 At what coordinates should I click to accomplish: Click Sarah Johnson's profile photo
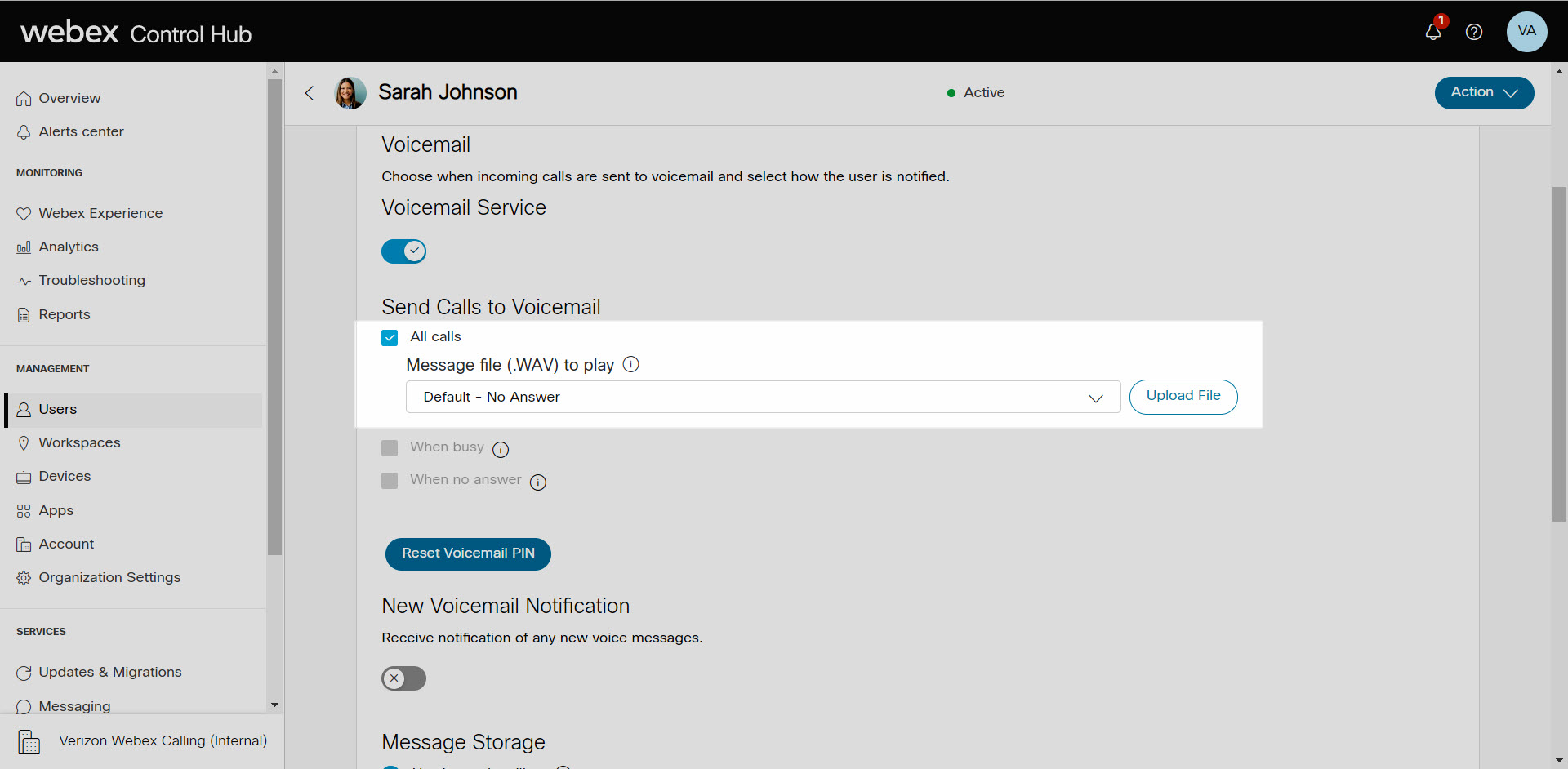tap(350, 93)
